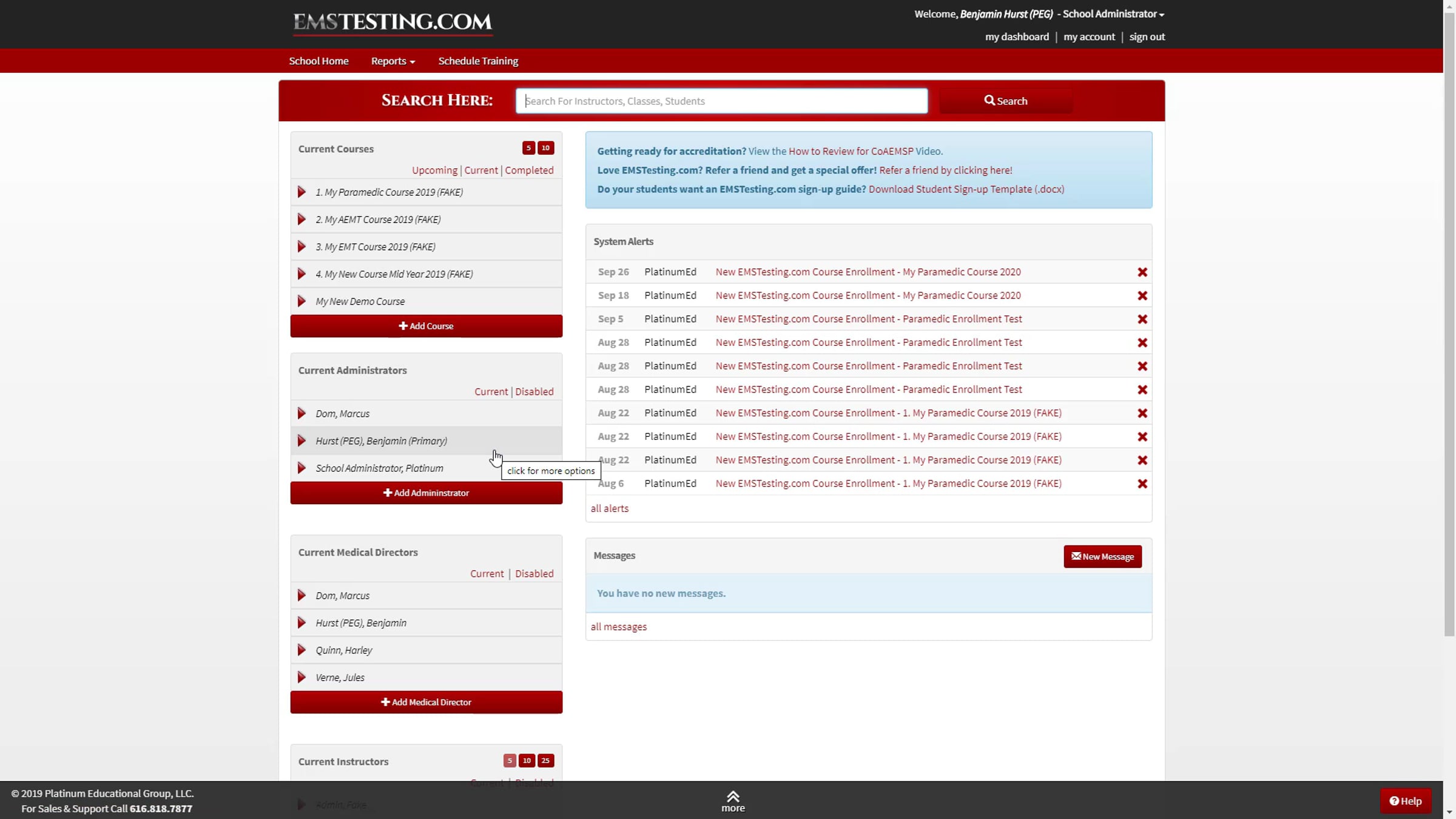
Task: Show Disabled administrators
Action: [534, 392]
